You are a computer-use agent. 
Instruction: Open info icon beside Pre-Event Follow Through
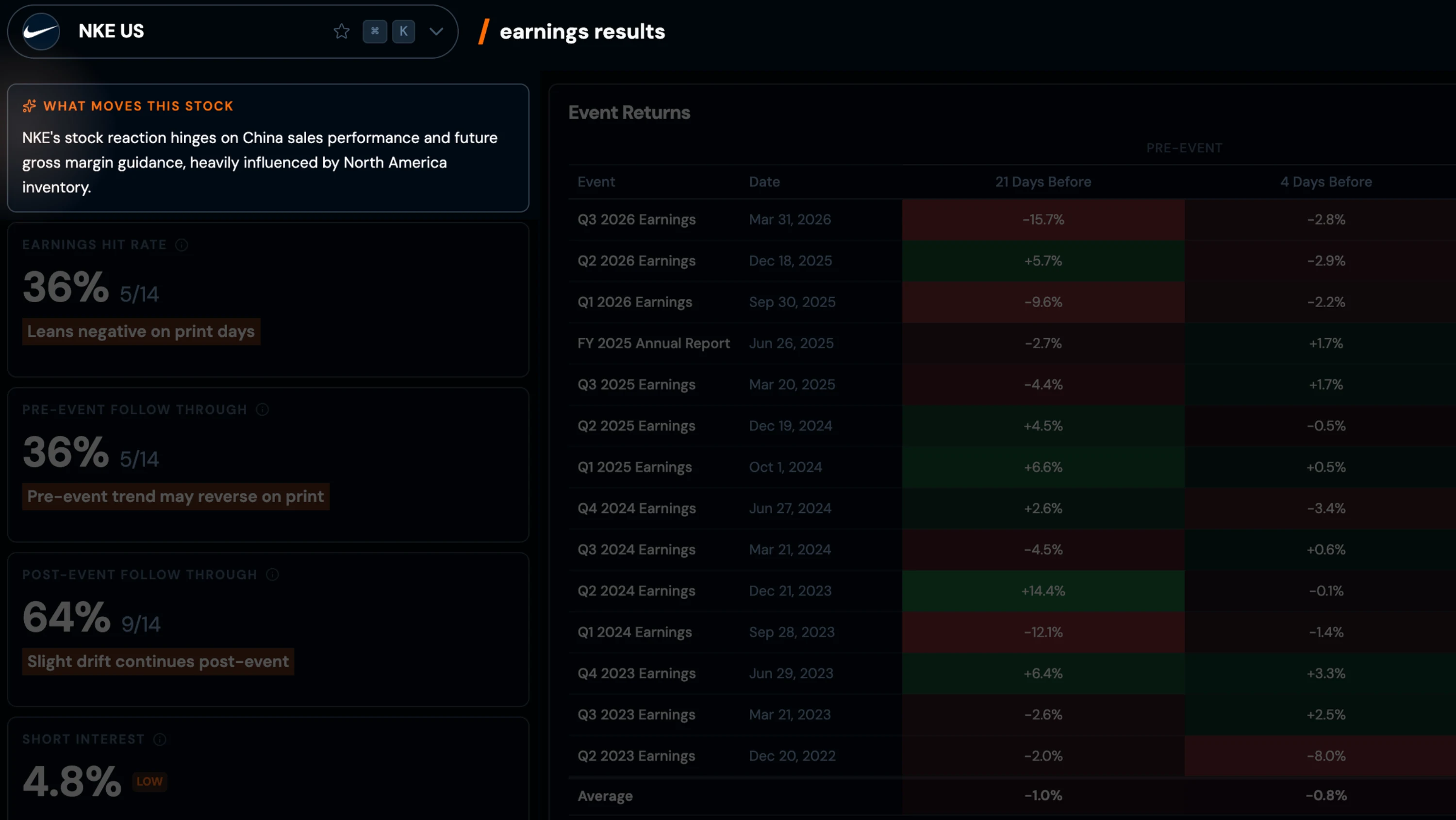click(262, 410)
